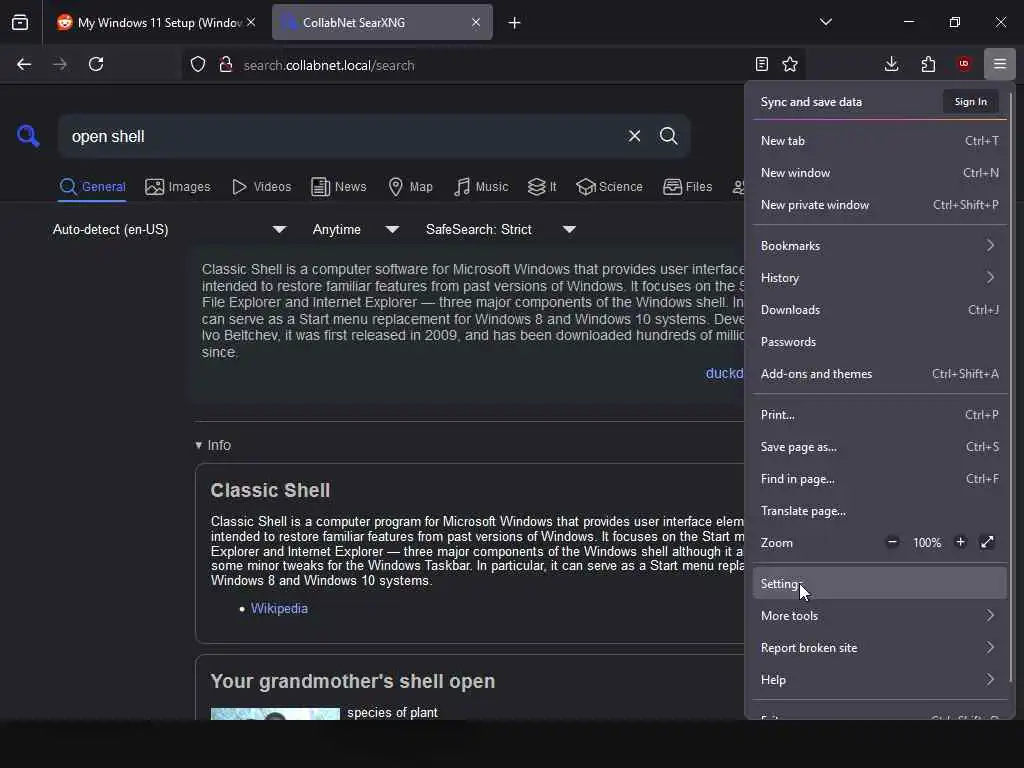
Task: Switch to the Science category
Action: point(609,187)
